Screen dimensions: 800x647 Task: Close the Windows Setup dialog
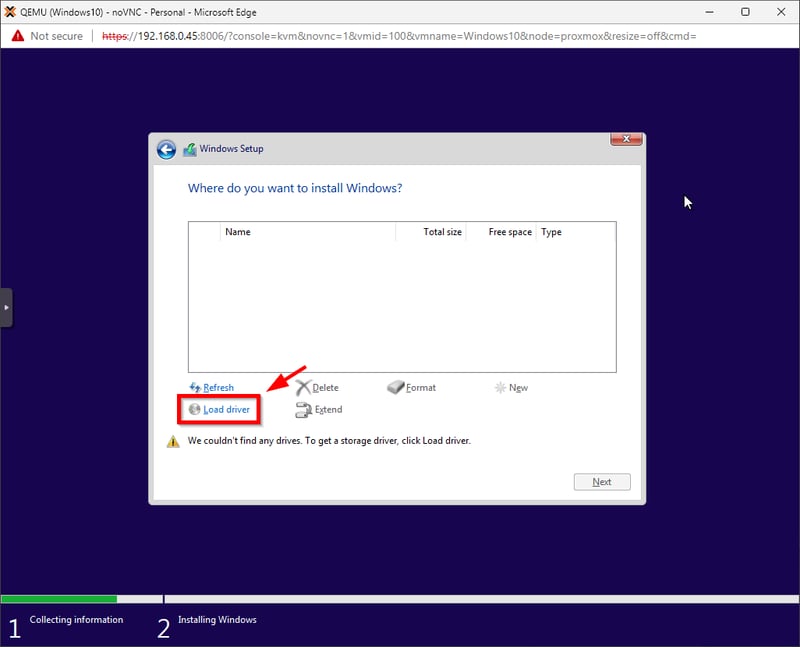tap(625, 139)
